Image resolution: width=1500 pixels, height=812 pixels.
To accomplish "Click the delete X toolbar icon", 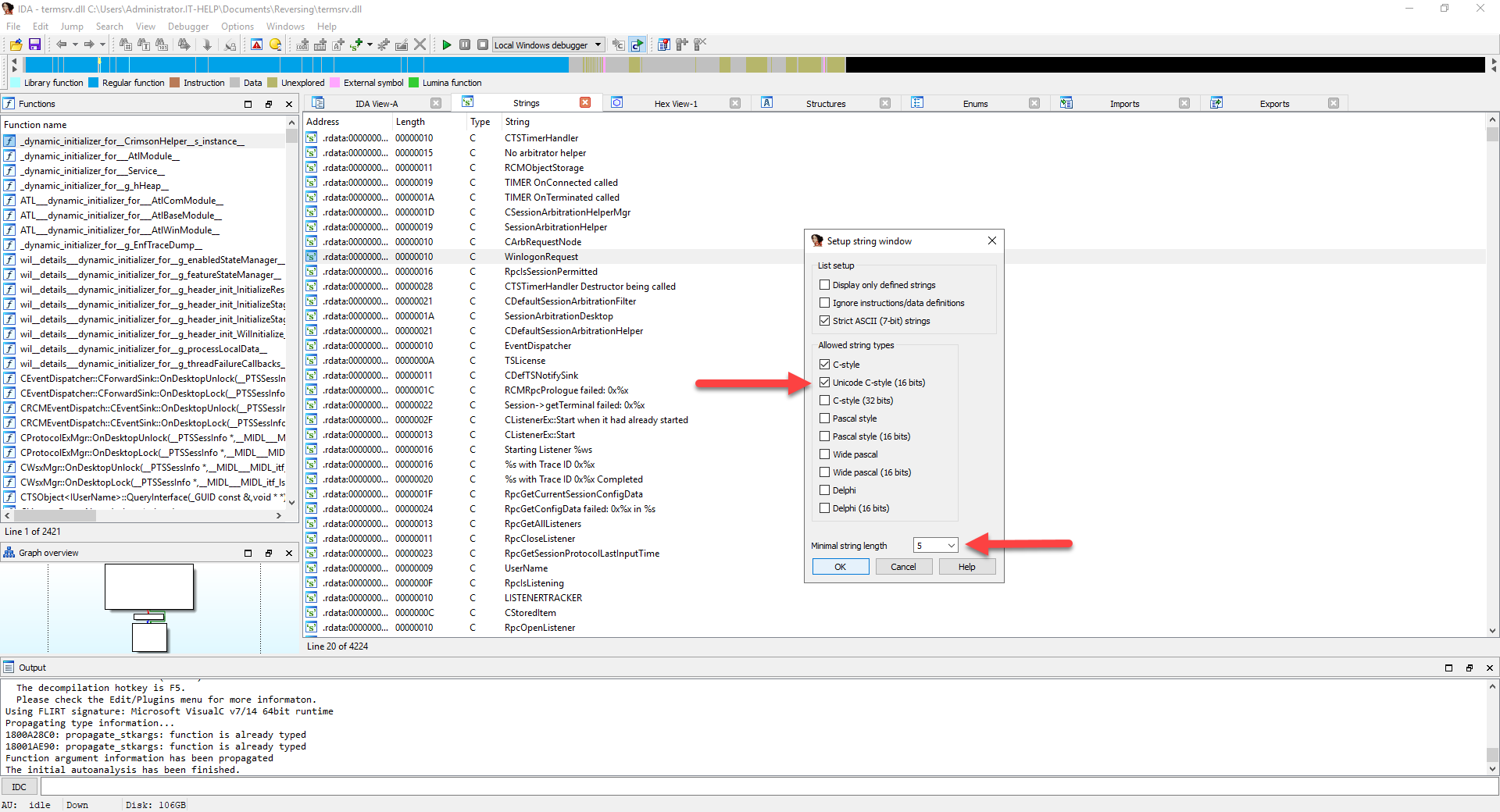I will (x=420, y=45).
